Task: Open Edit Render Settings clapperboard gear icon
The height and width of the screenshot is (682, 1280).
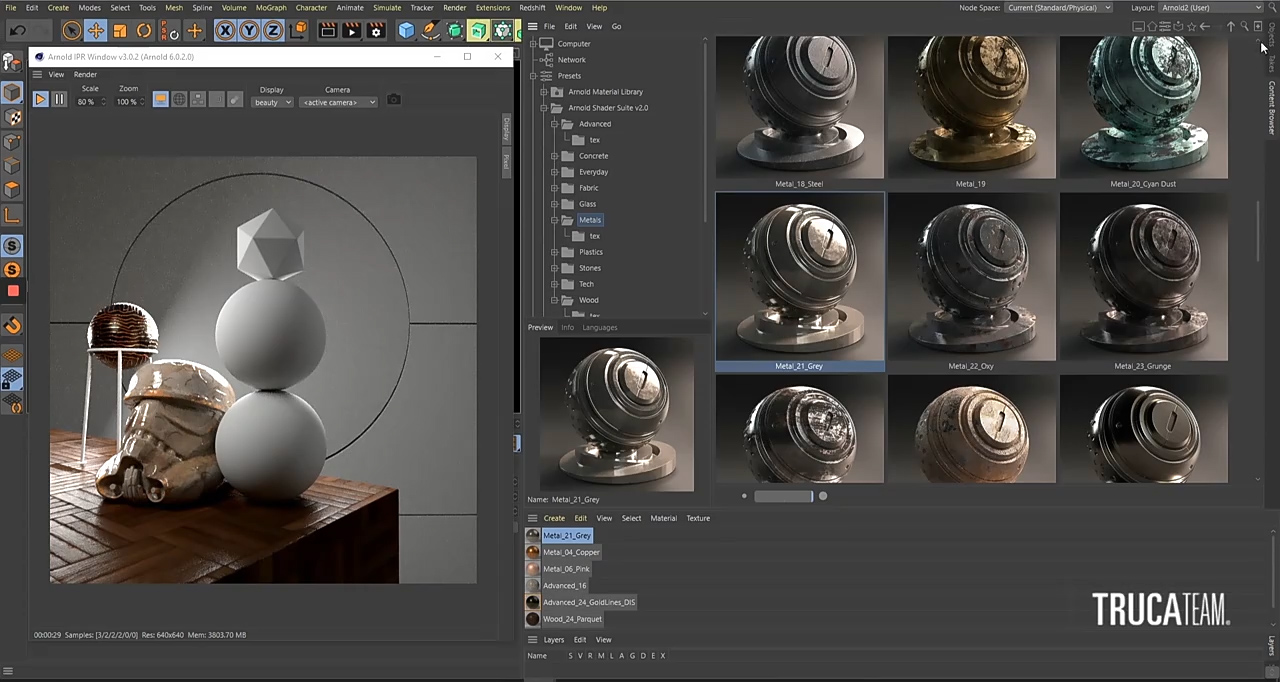Action: [376, 31]
